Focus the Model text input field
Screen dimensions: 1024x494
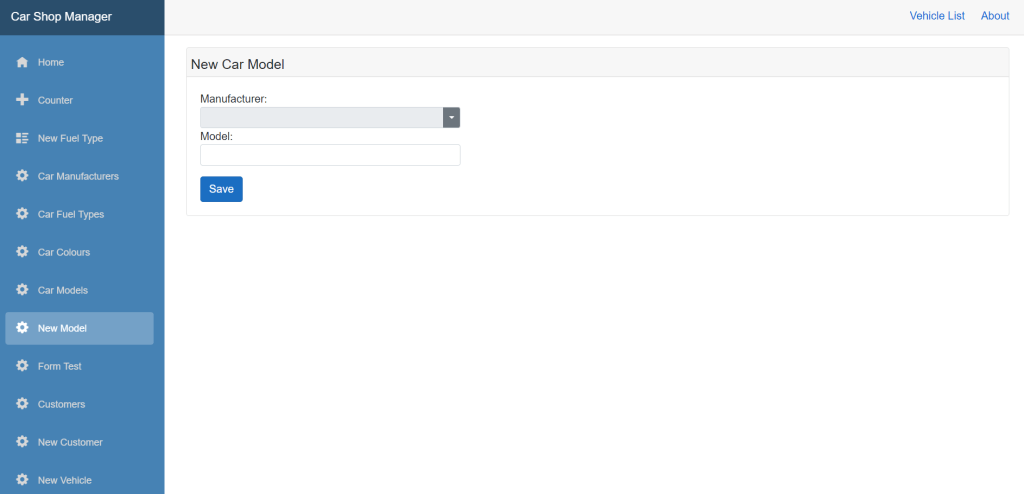coord(330,155)
